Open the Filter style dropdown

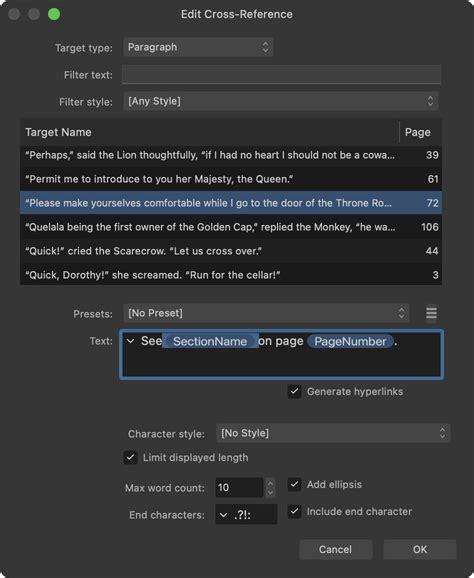pos(281,101)
